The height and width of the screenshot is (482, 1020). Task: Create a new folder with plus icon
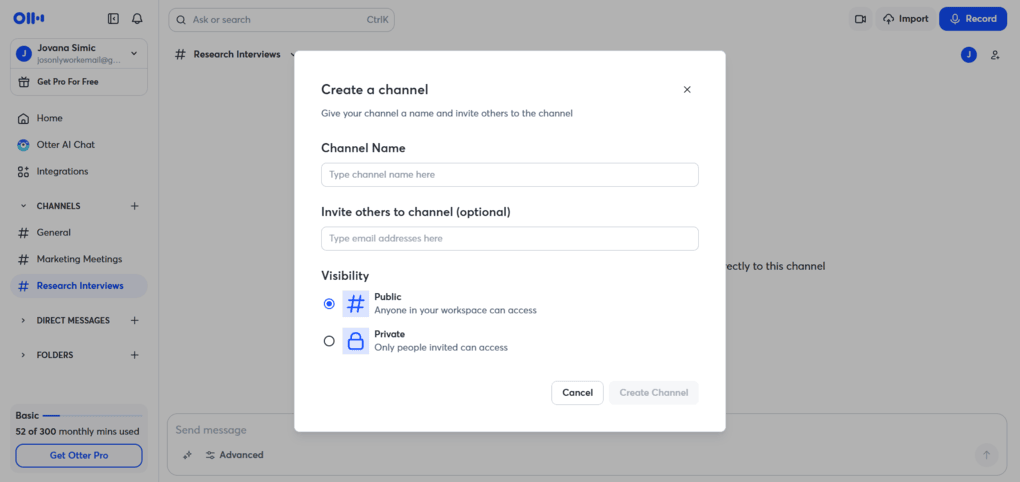(x=135, y=355)
